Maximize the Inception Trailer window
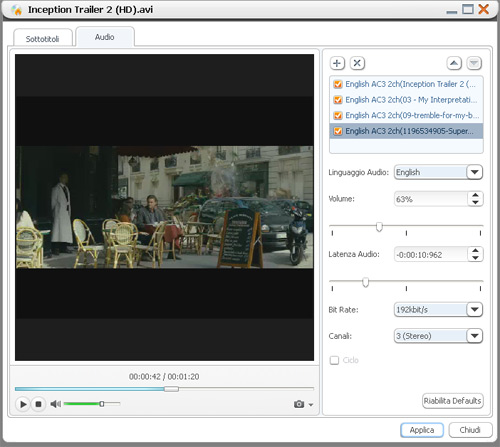Screen dimensions: 500x447 click(x=468, y=9)
